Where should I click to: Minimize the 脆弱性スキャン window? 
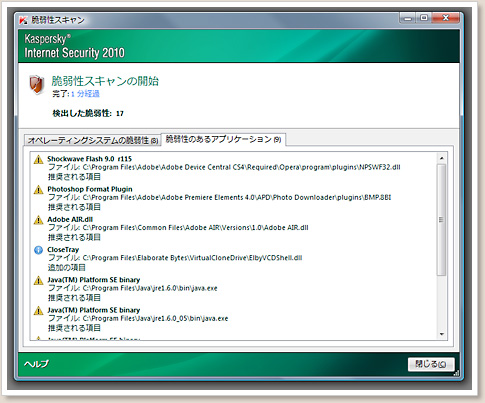(407, 18)
